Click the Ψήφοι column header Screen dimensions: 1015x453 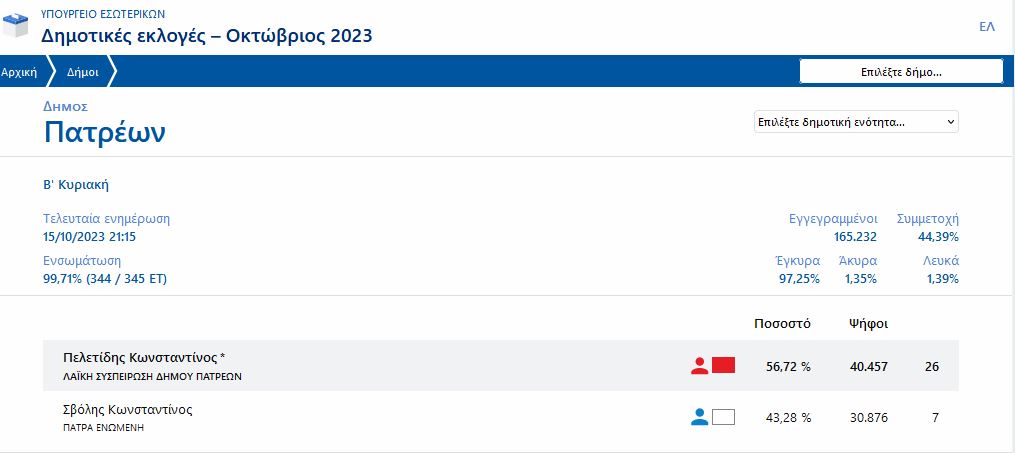pos(868,324)
